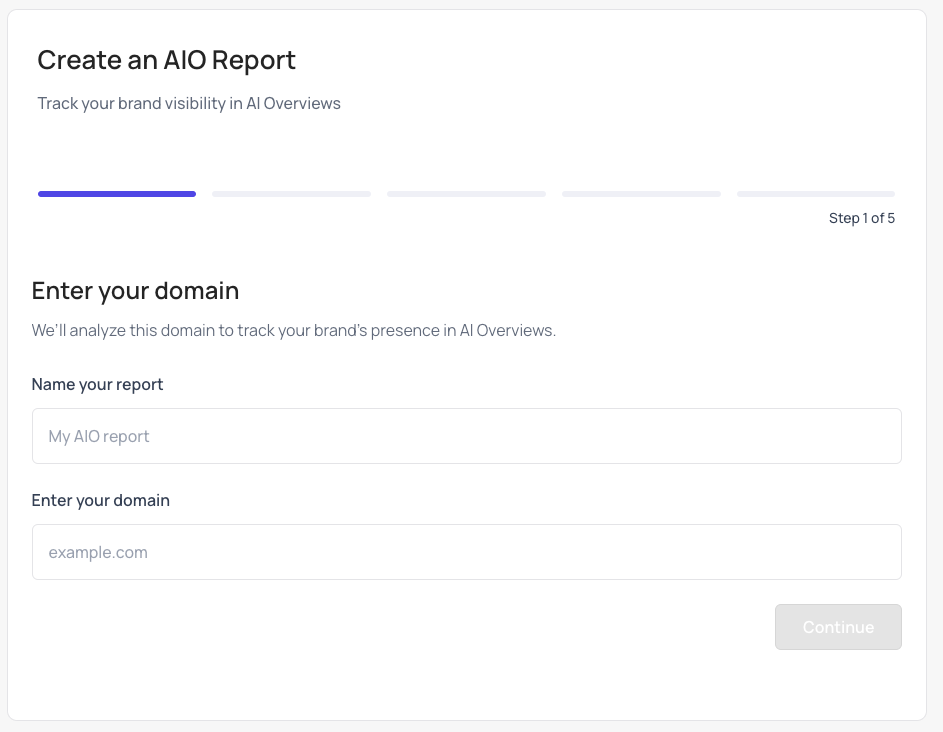Click the words 'AI Overviews' in the subtitle
This screenshot has width=943, height=732.
click(x=293, y=103)
